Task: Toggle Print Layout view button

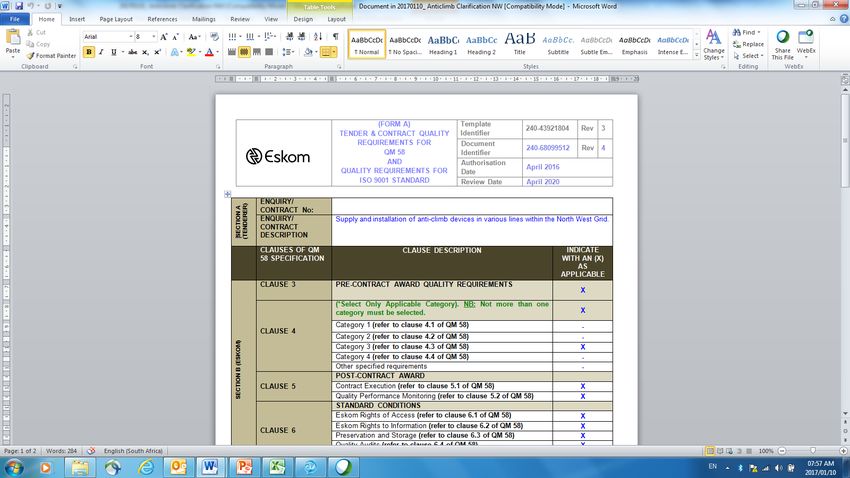Action: pos(710,451)
